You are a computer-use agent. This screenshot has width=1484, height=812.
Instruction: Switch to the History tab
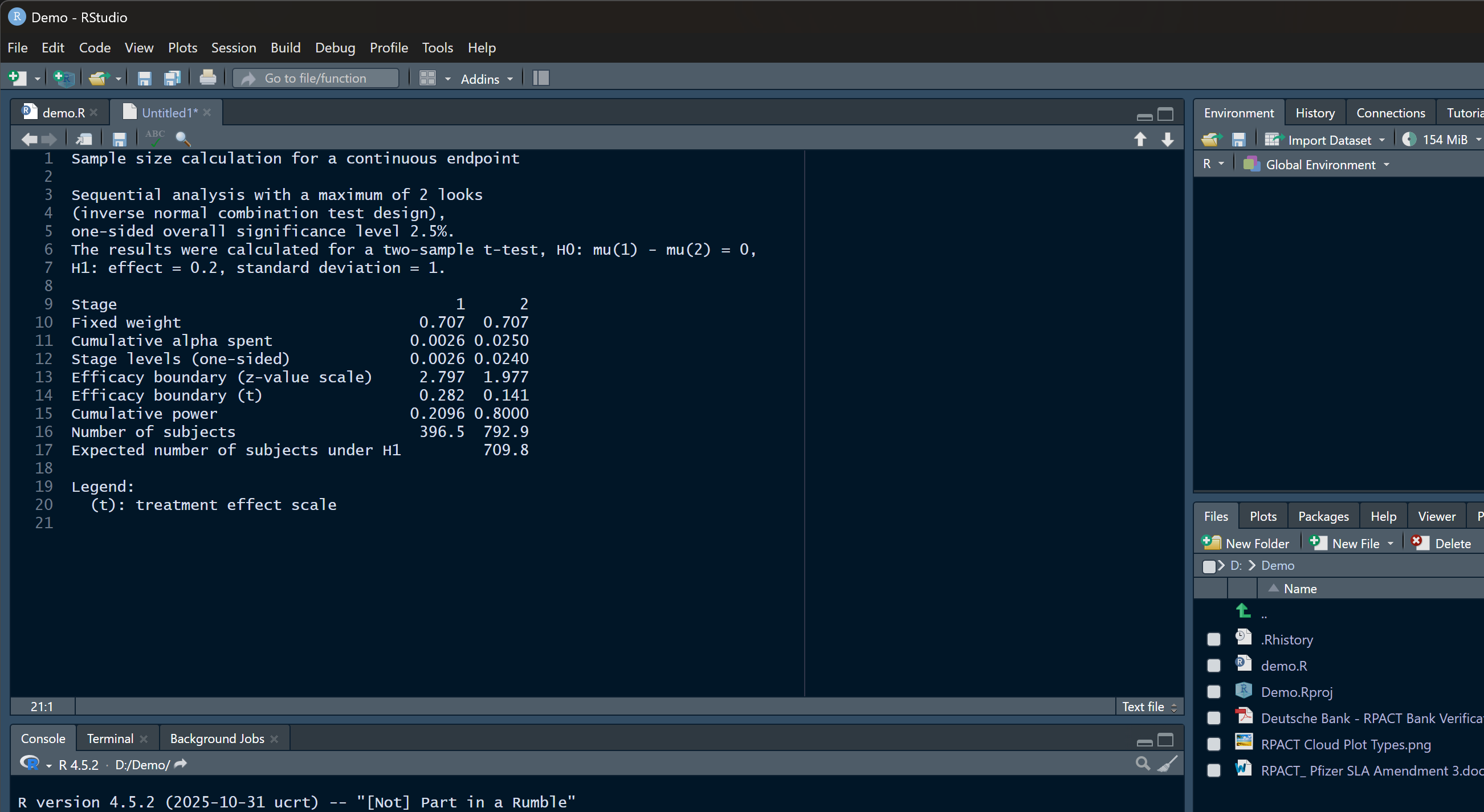1315,113
